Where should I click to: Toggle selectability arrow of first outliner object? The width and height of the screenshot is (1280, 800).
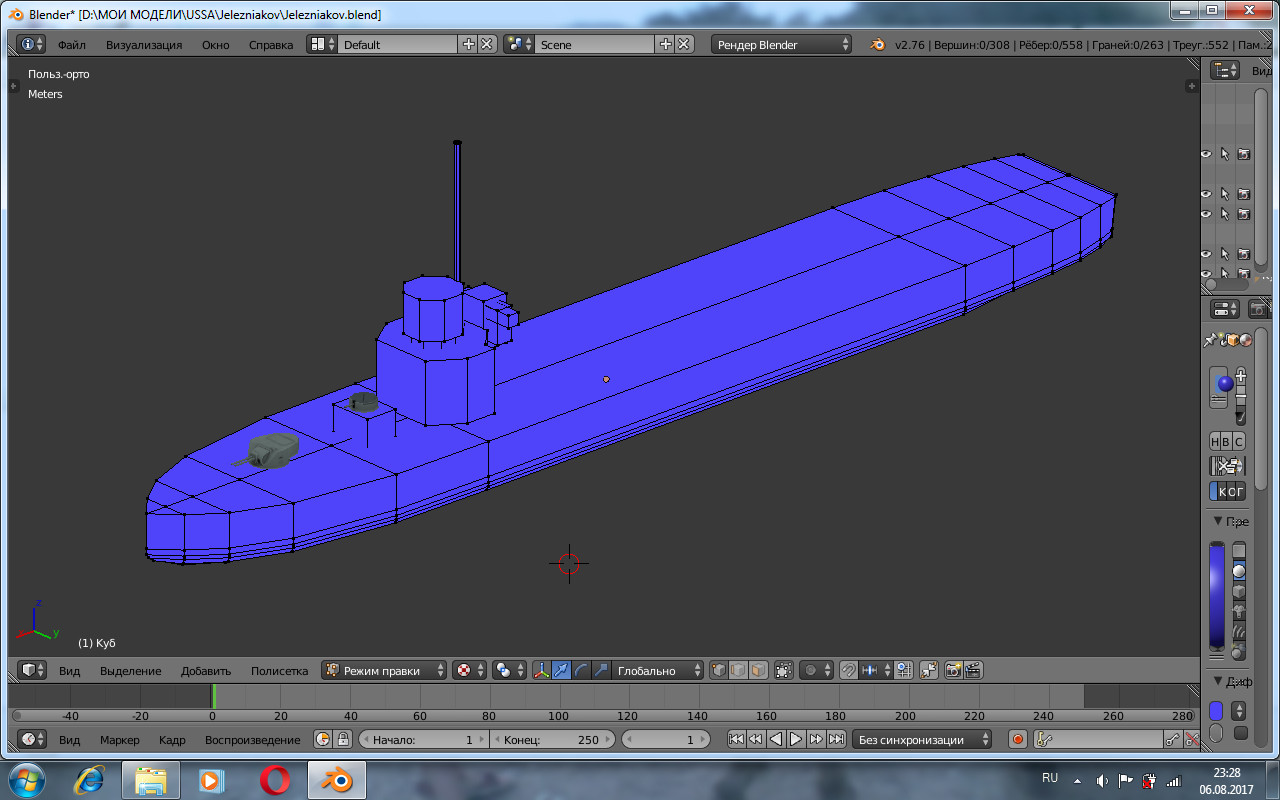(x=1225, y=154)
